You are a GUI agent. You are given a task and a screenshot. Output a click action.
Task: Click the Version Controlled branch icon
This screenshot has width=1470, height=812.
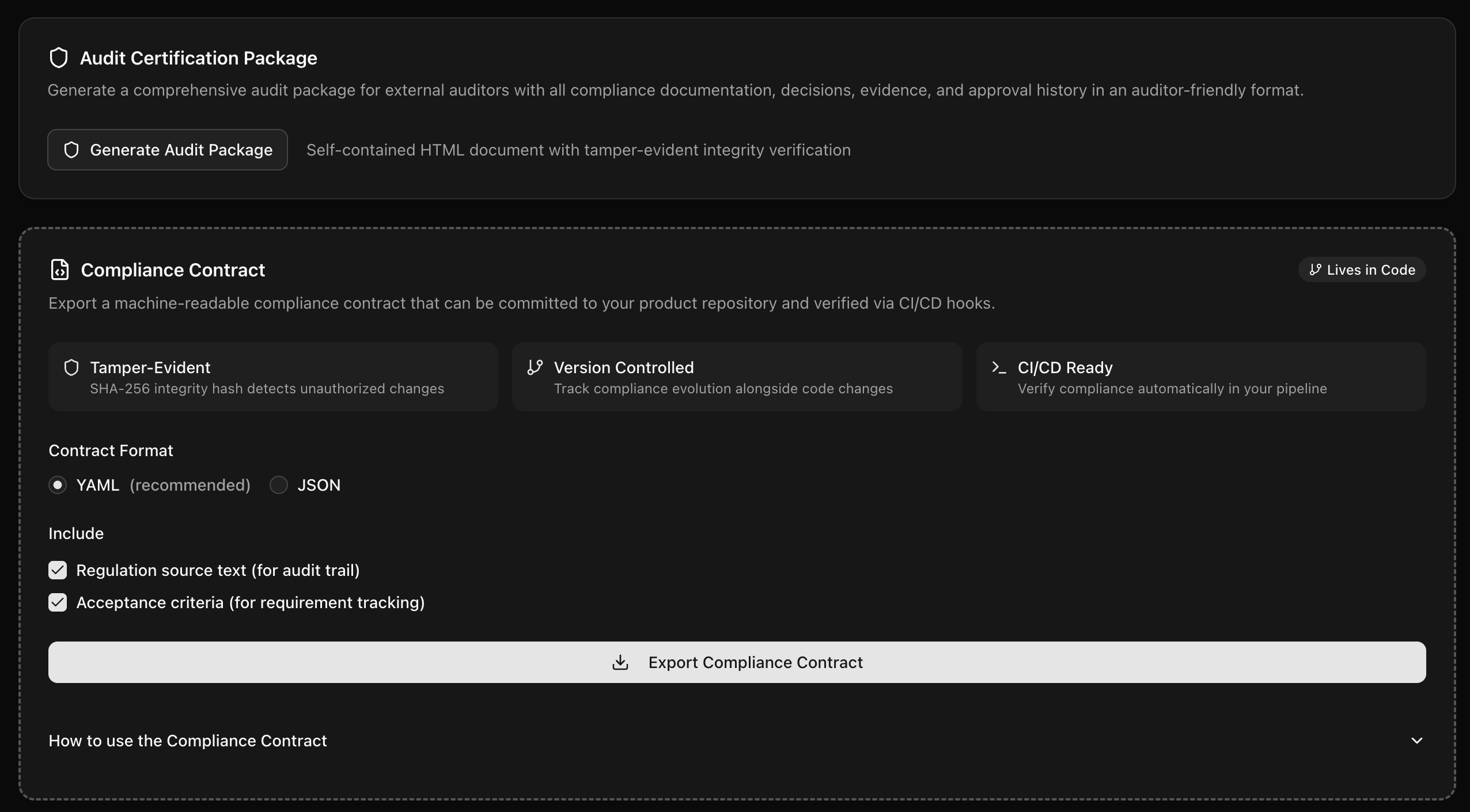[535, 367]
